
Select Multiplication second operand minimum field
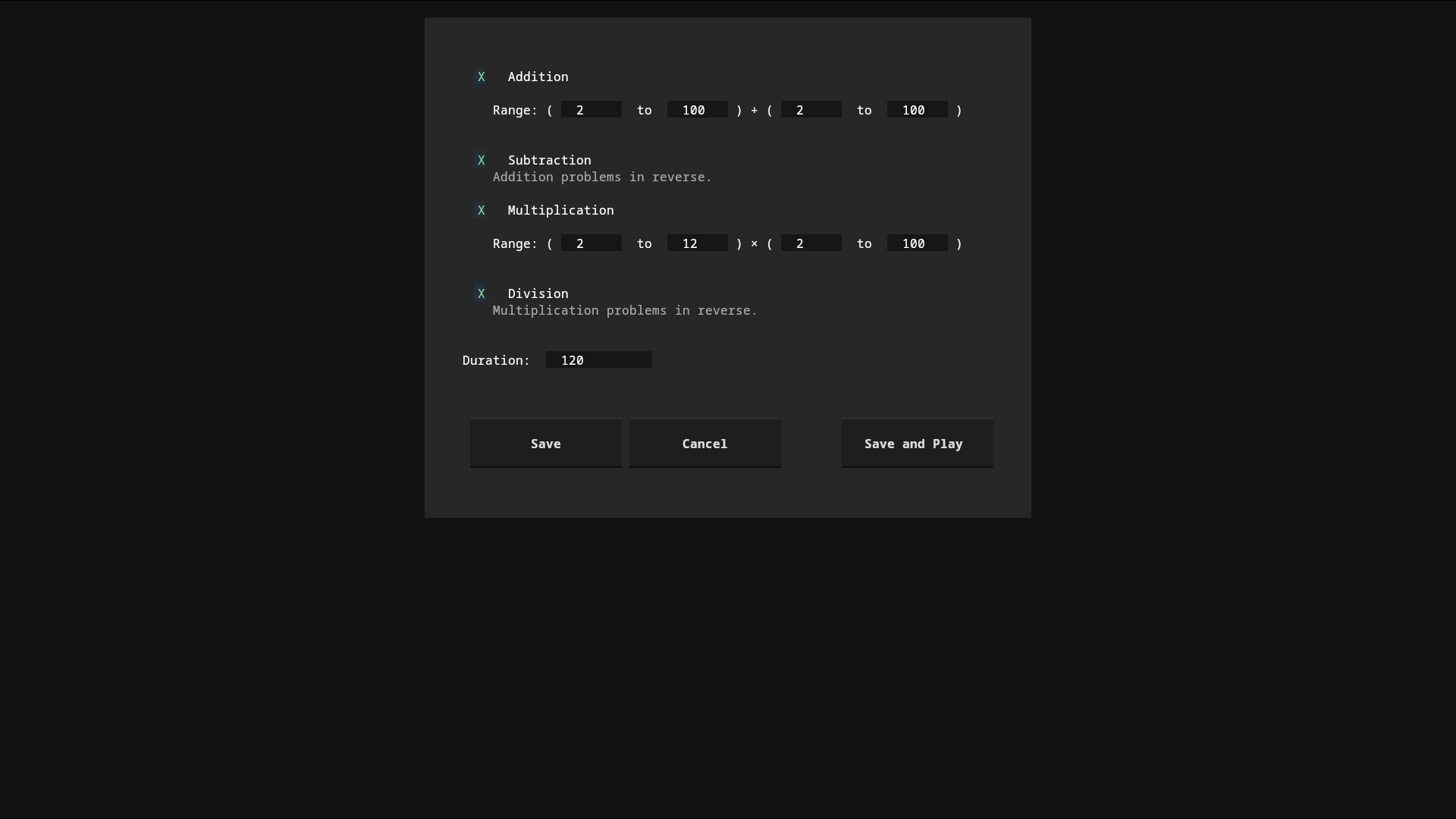click(811, 243)
